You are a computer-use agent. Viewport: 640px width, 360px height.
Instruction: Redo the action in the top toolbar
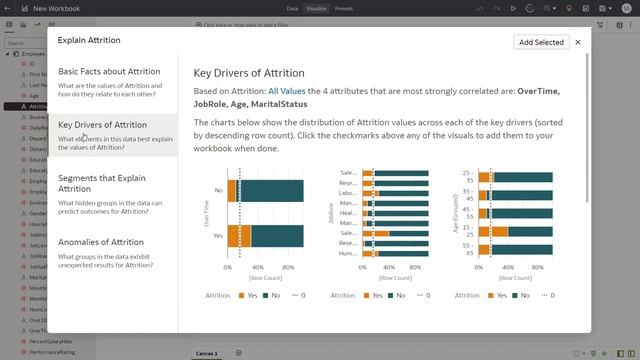pyautogui.click(x=496, y=9)
